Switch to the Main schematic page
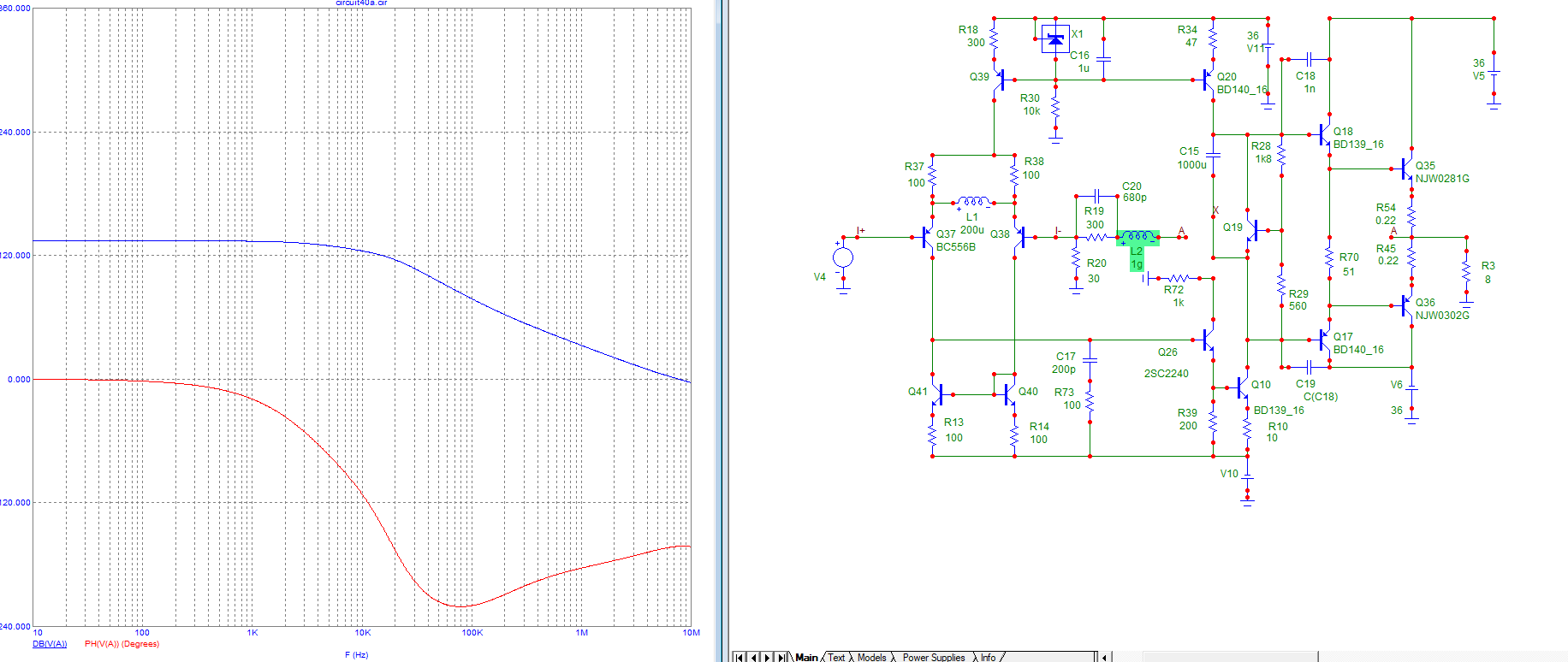The height and width of the screenshot is (662, 1568). coord(806,657)
